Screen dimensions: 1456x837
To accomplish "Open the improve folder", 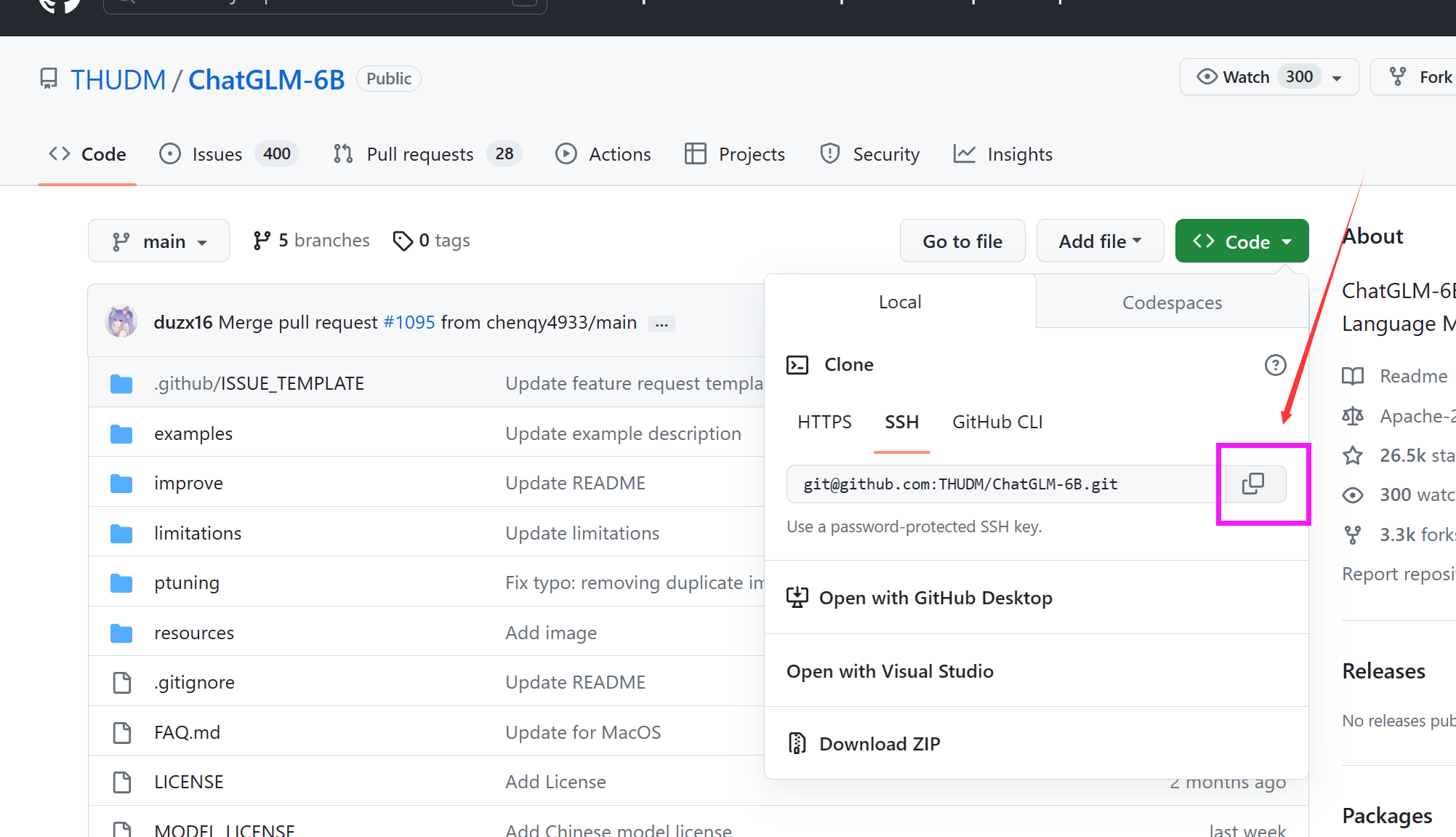I will (188, 483).
